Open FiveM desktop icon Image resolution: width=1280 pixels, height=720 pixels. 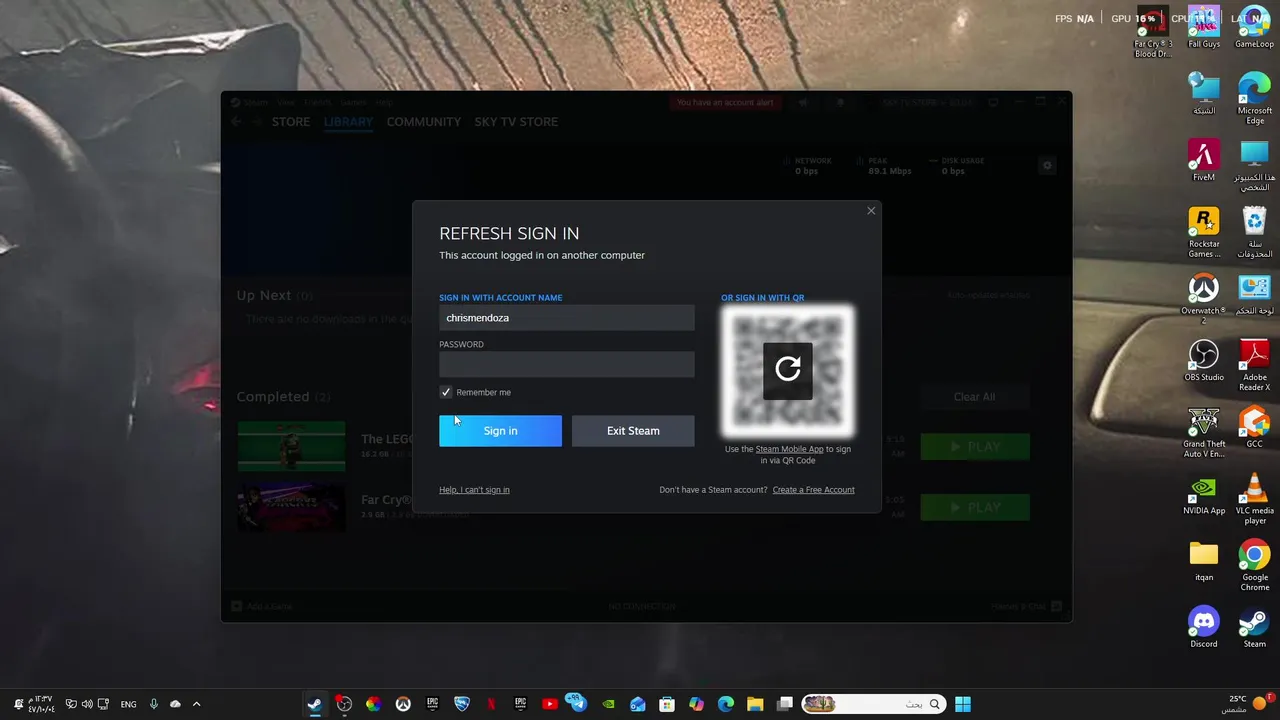1204,160
